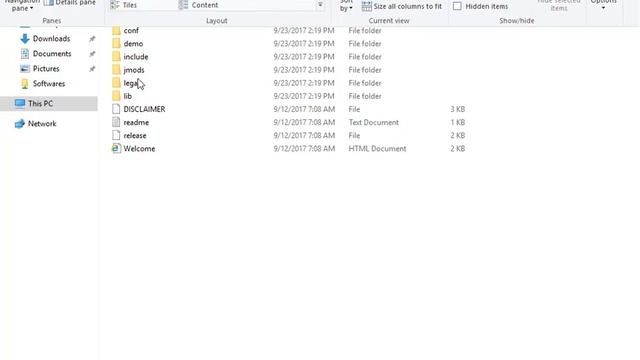
Task: Click the DISCLAIMER file icon
Action: pyautogui.click(x=116, y=109)
